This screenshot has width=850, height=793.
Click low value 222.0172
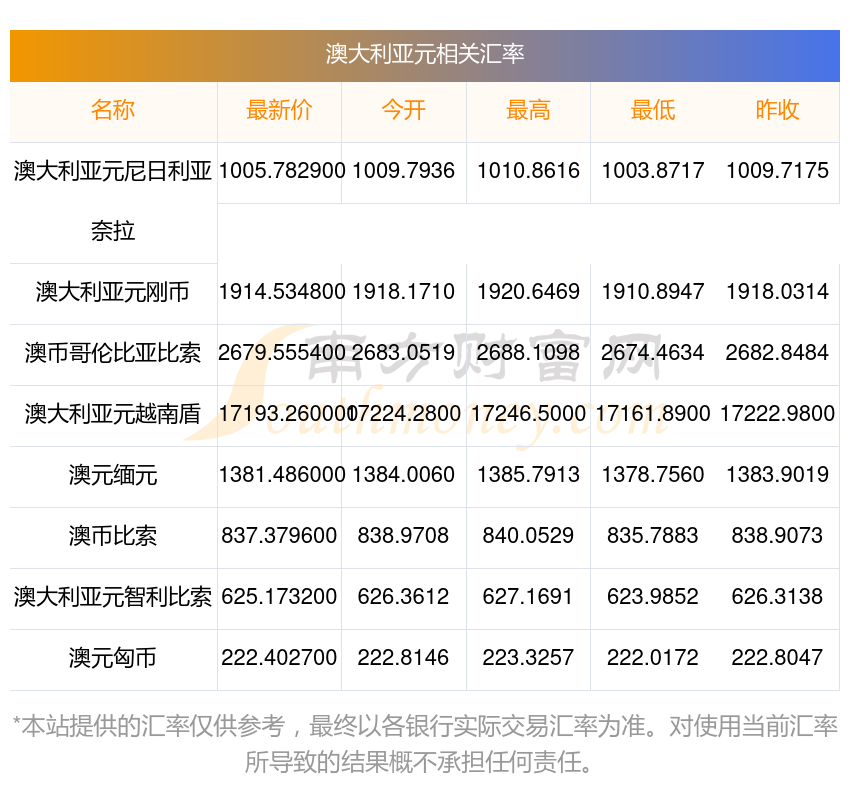tap(653, 657)
